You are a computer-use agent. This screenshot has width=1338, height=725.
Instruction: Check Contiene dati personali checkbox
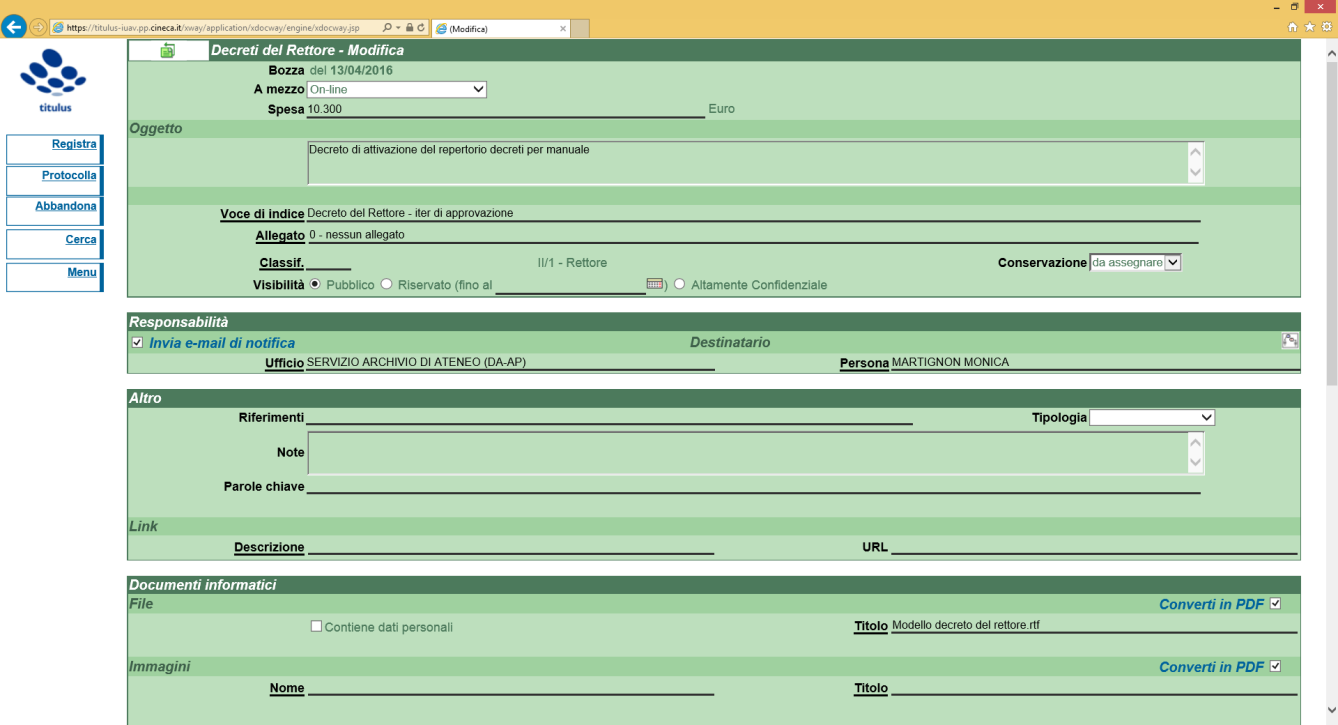coord(316,626)
